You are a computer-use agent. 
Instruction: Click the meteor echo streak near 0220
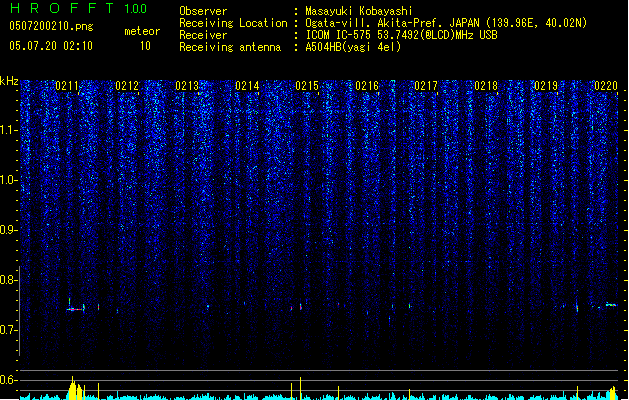coord(611,305)
